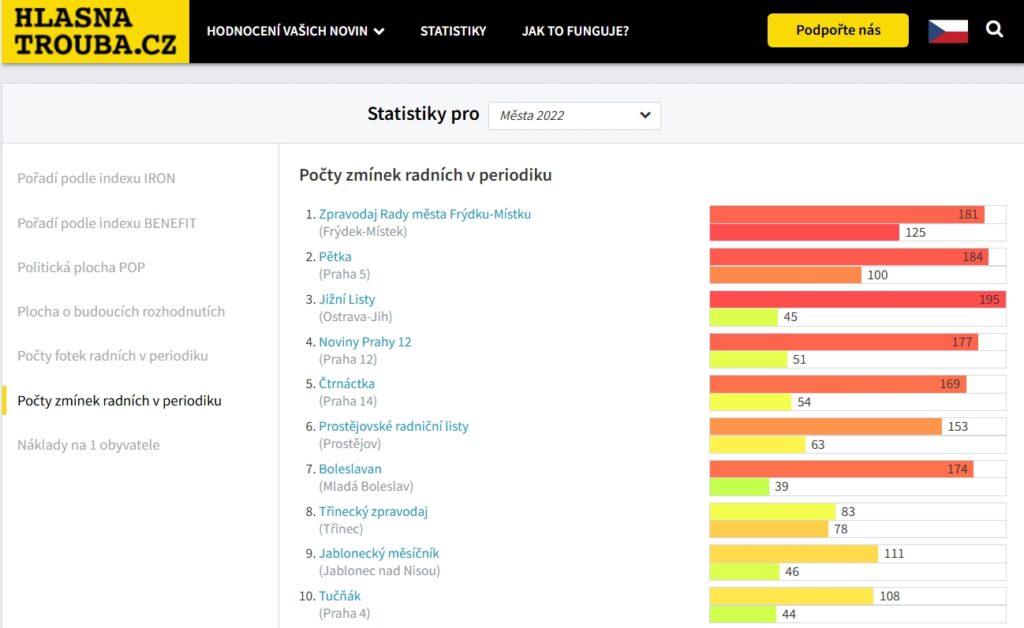Image resolution: width=1024 pixels, height=628 pixels.
Task: Show Plocha o budoucích rozhodnutích statistics
Action: tap(121, 311)
